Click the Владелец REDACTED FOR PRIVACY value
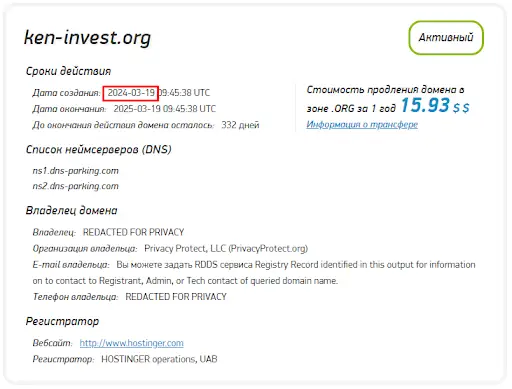Viewport: 512px width, 389px height. [133, 232]
